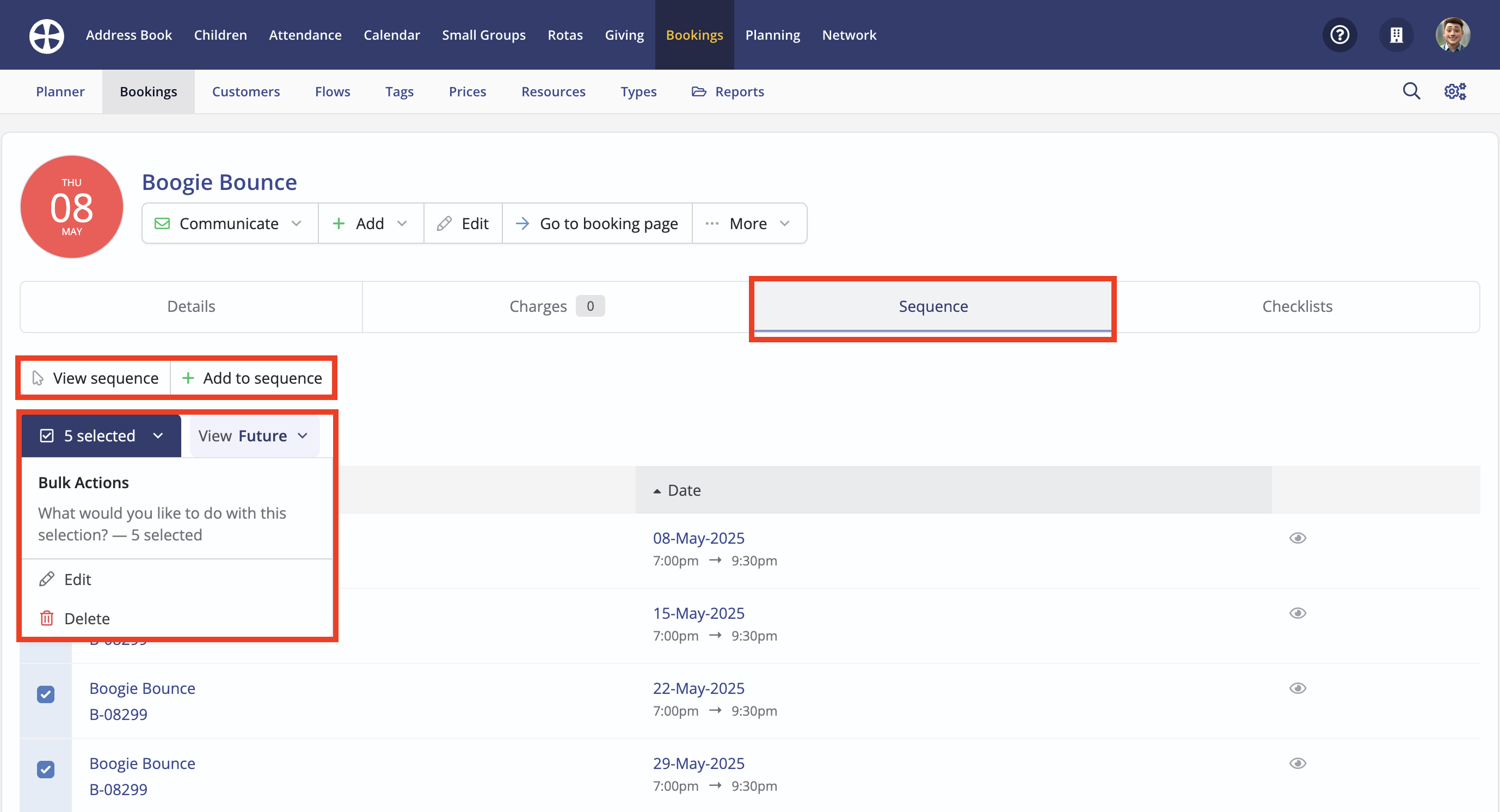Open the Customers sub-tab
The image size is (1500, 812).
[x=245, y=91]
